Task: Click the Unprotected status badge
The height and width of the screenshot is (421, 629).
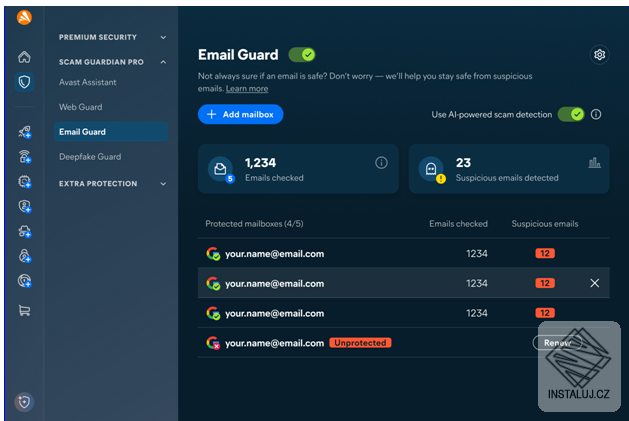Action: [360, 343]
